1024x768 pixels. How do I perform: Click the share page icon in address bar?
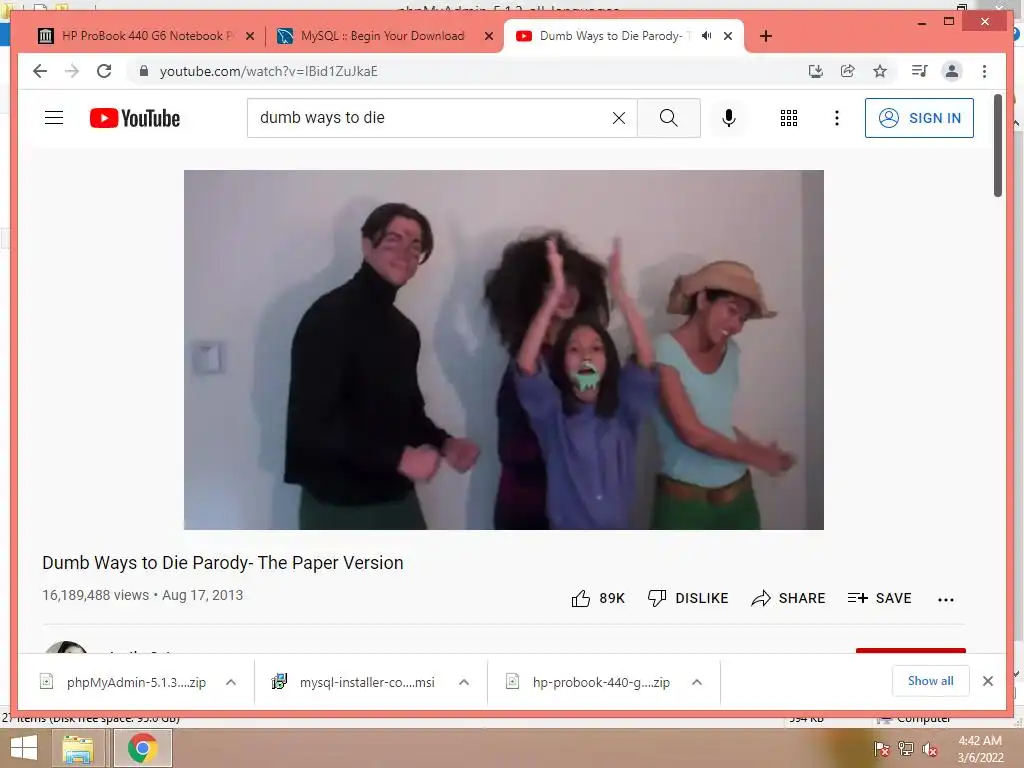click(848, 71)
